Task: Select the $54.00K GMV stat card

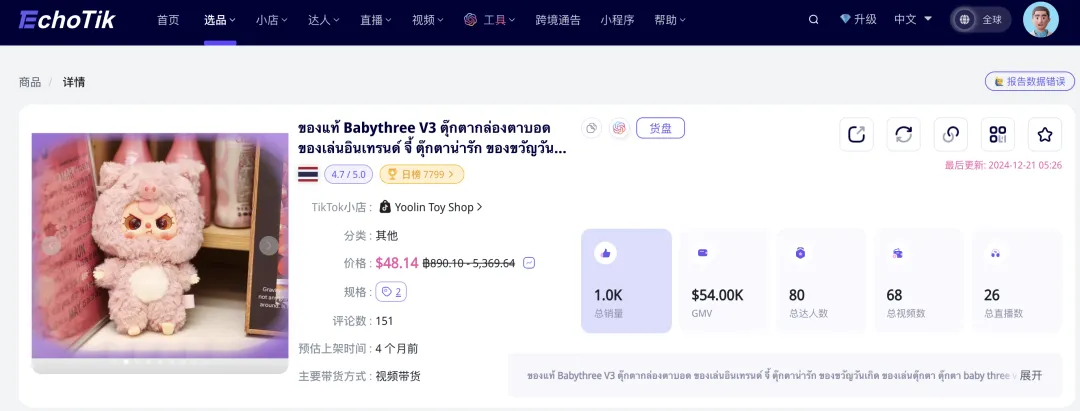Action: pyautogui.click(x=723, y=281)
